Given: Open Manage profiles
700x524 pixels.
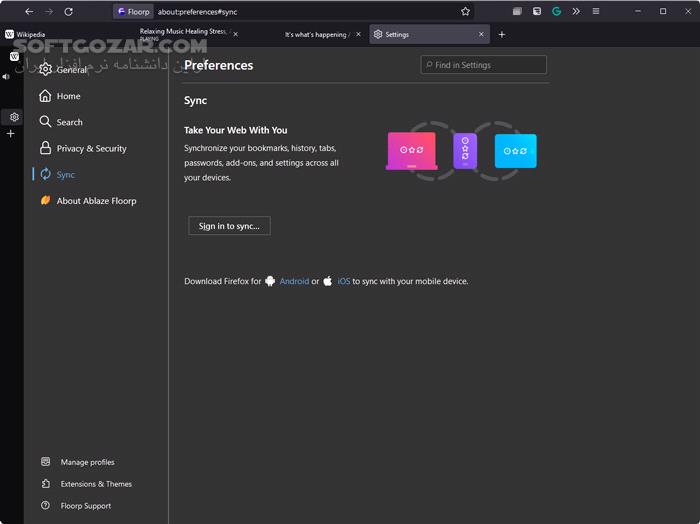Looking at the screenshot, I should coord(78,462).
